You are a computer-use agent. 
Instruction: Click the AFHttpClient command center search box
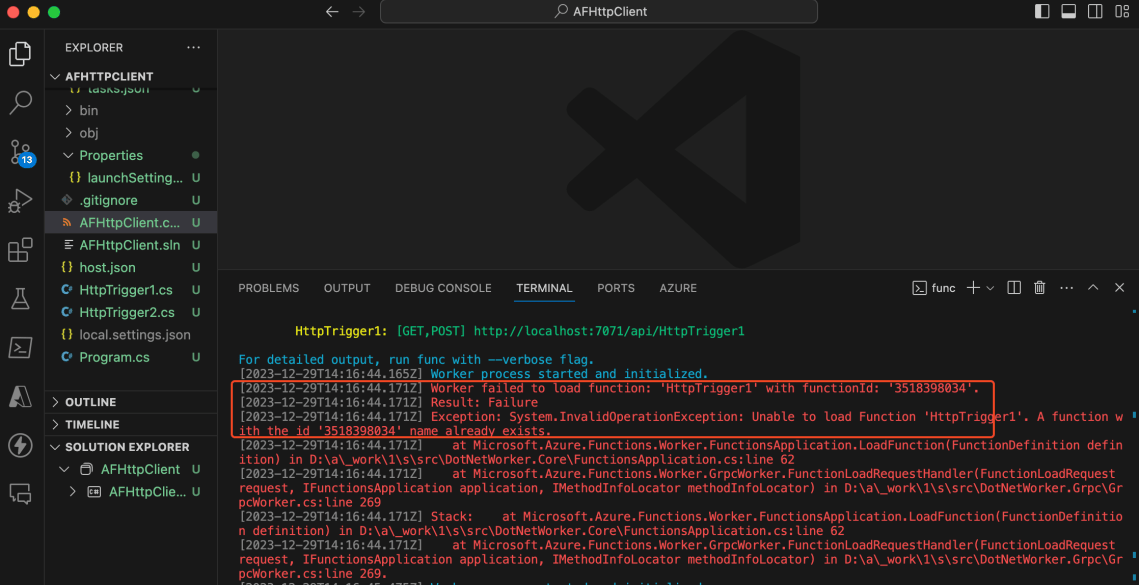pyautogui.click(x=599, y=12)
